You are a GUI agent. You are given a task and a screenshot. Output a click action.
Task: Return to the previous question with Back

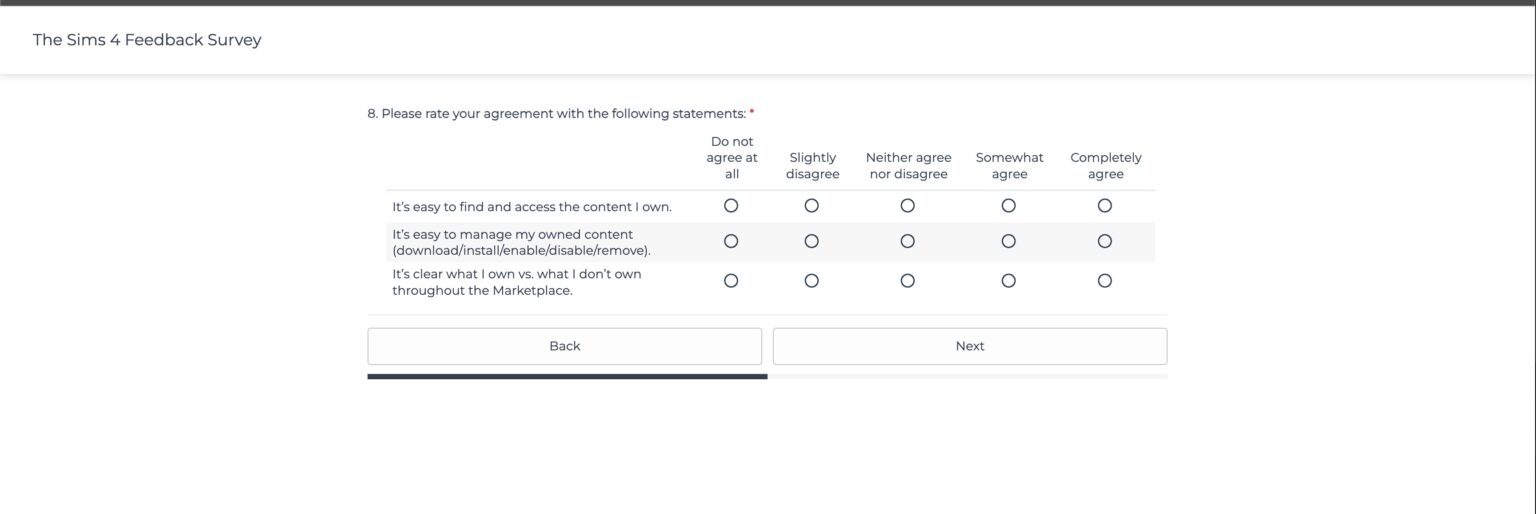564,346
